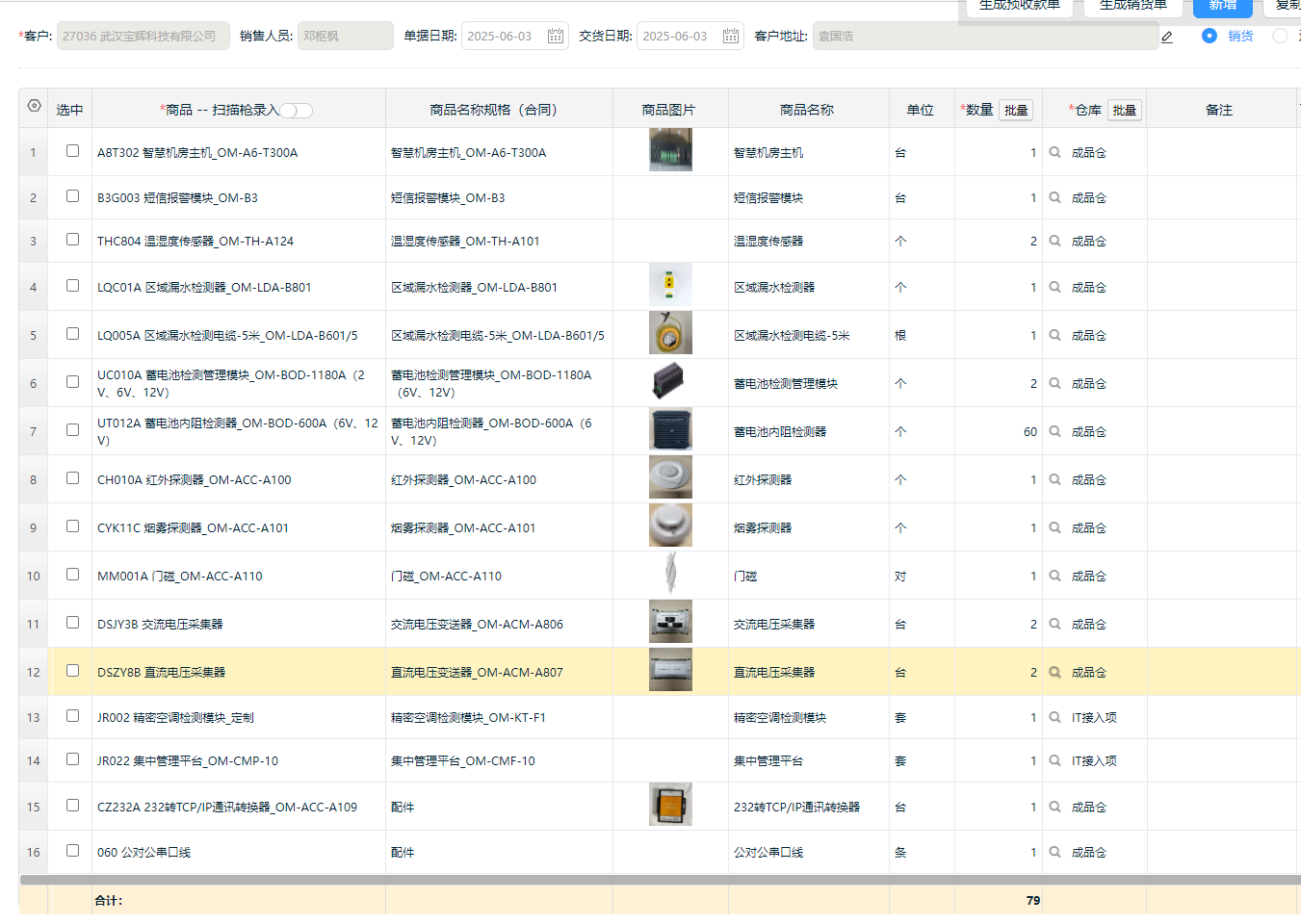Click quantity cell 60 for 蓄电池内阻检测器
Screen dimensions: 1301x924
(999, 431)
